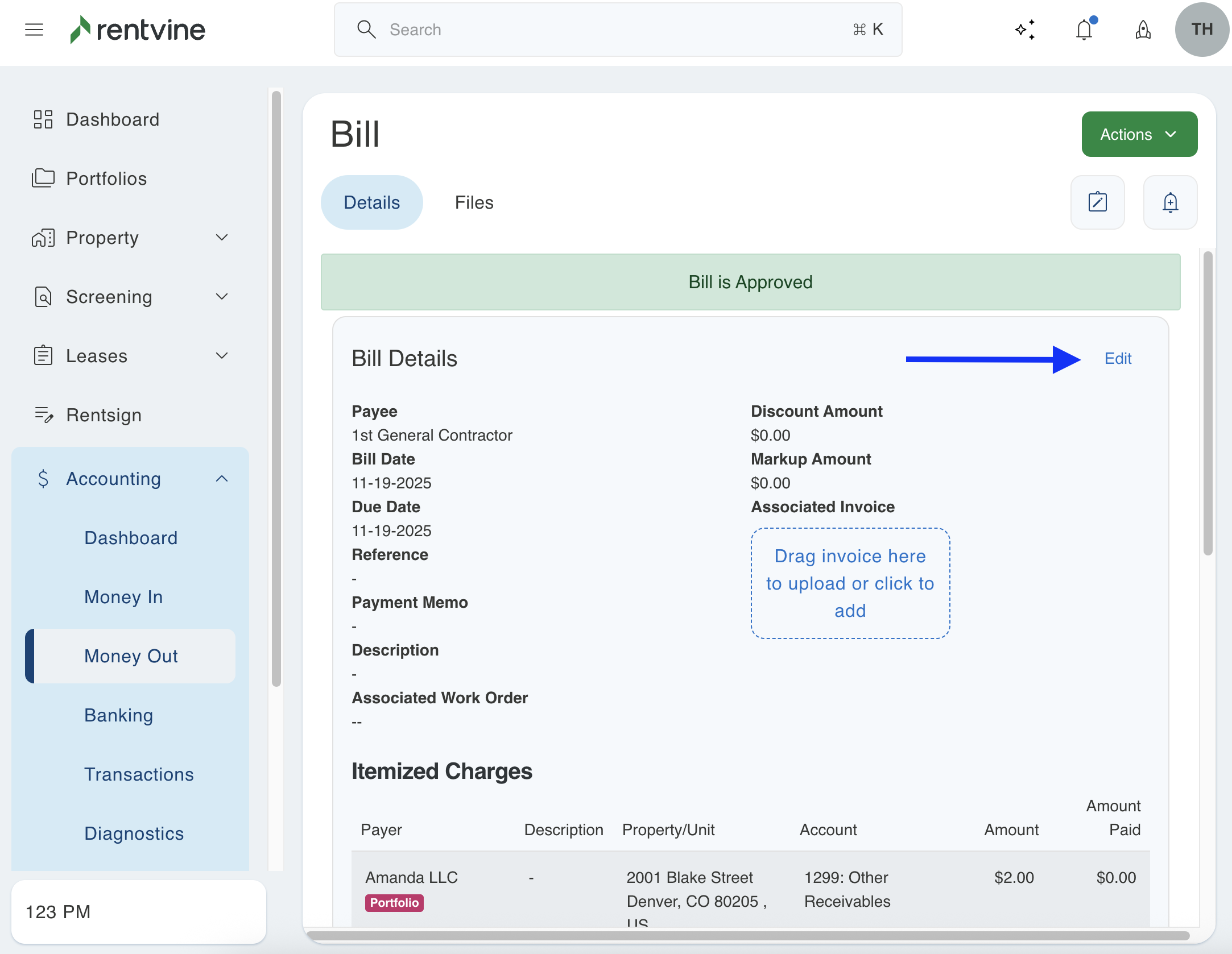Viewport: 1232px width, 954px height.
Task: Click the add reminder bell icon
Action: [1170, 202]
